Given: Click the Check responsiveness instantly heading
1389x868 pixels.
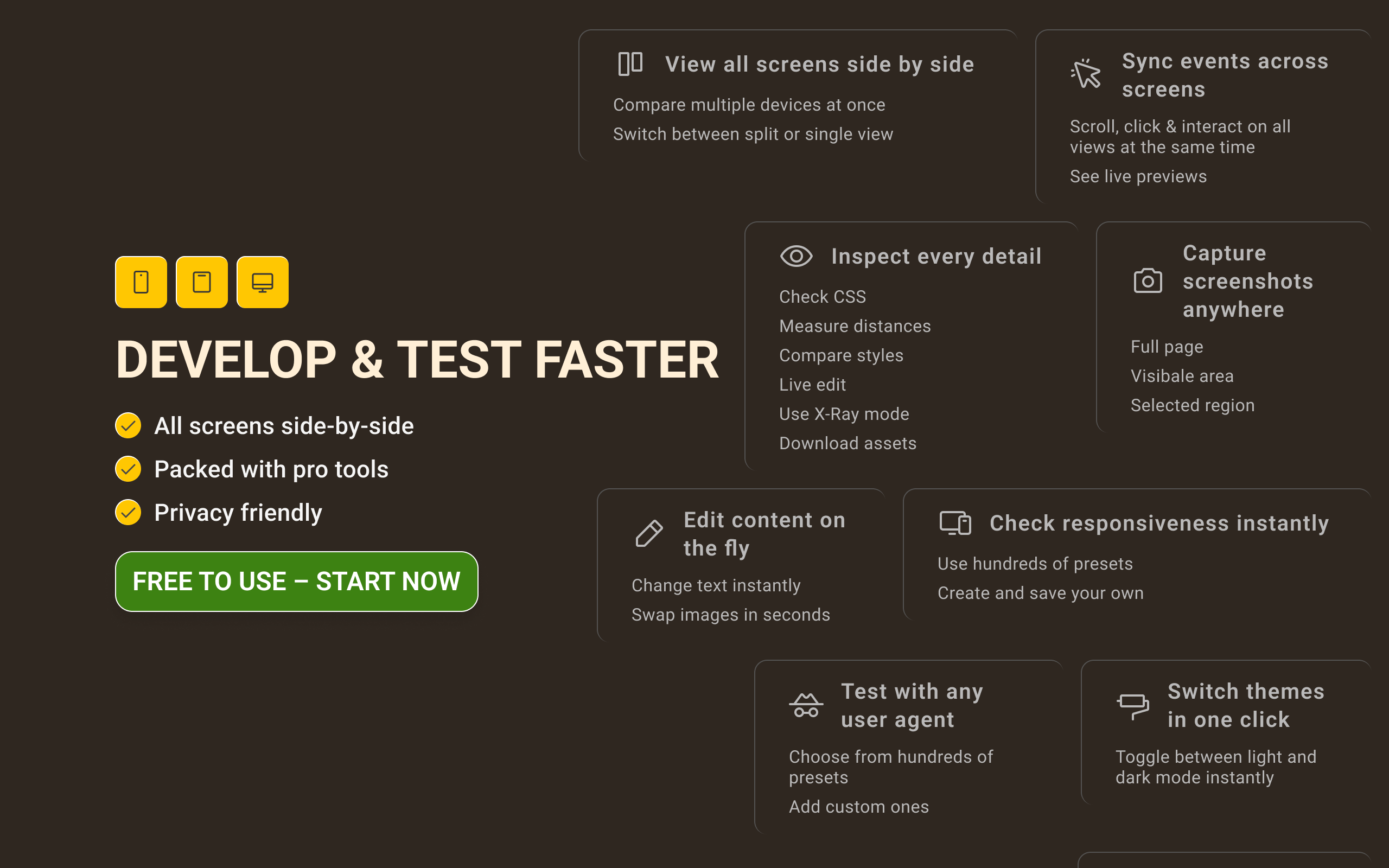Looking at the screenshot, I should [x=1159, y=523].
